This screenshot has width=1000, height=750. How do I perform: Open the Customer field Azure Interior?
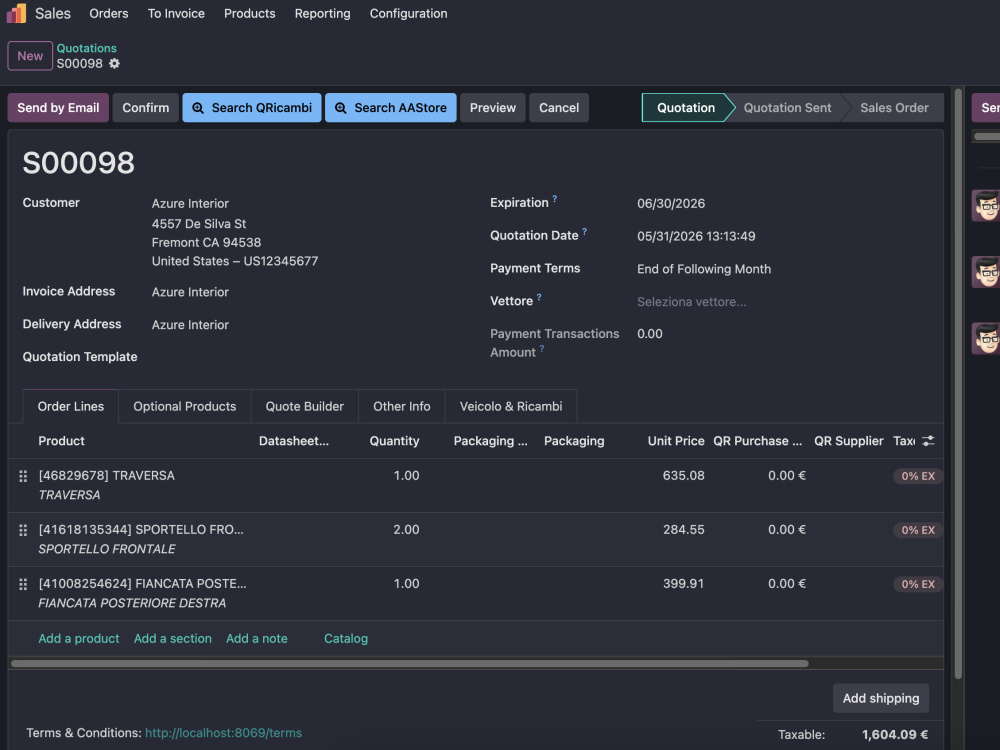[190, 203]
